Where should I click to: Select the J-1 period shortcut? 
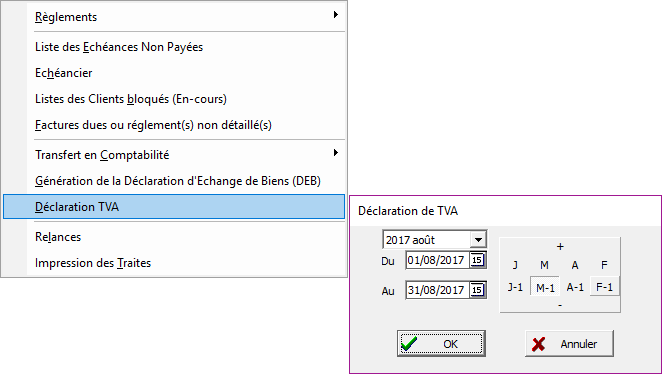click(x=515, y=287)
